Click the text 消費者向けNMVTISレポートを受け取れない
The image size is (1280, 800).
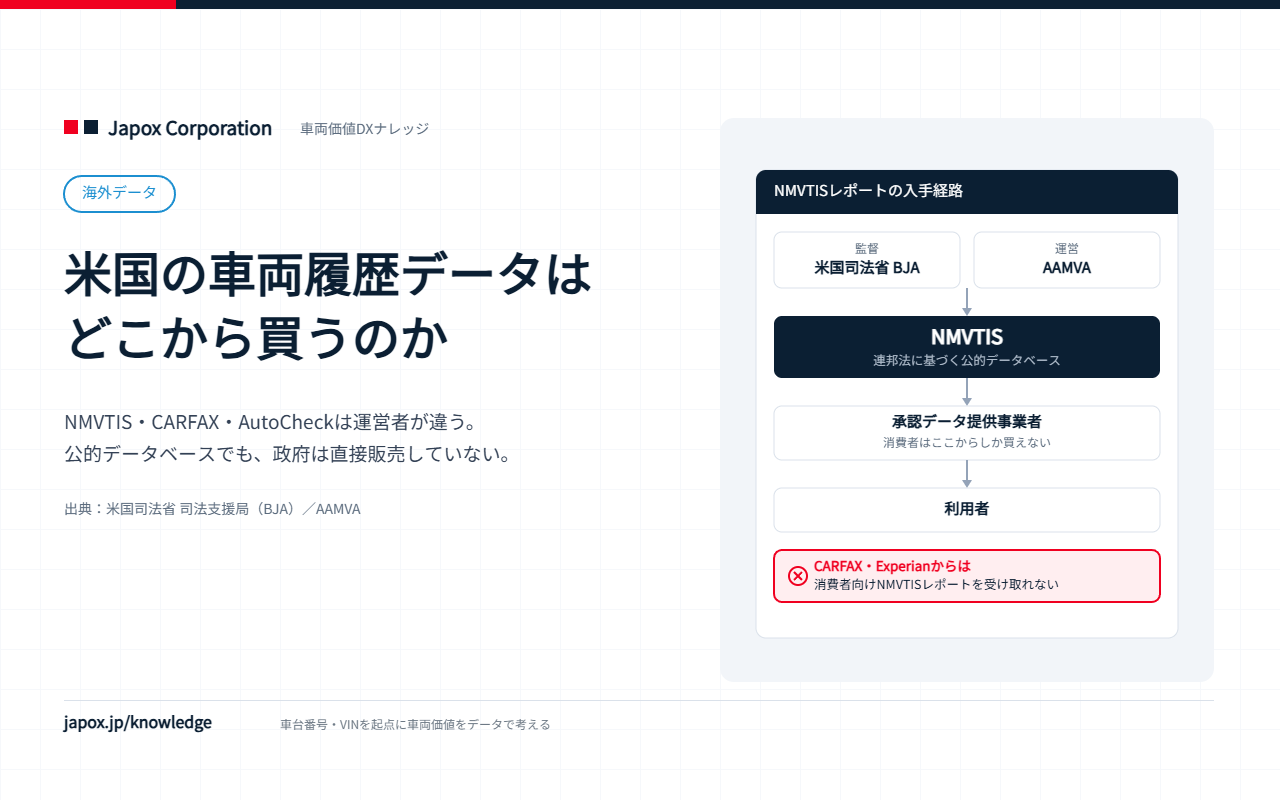[x=936, y=585]
